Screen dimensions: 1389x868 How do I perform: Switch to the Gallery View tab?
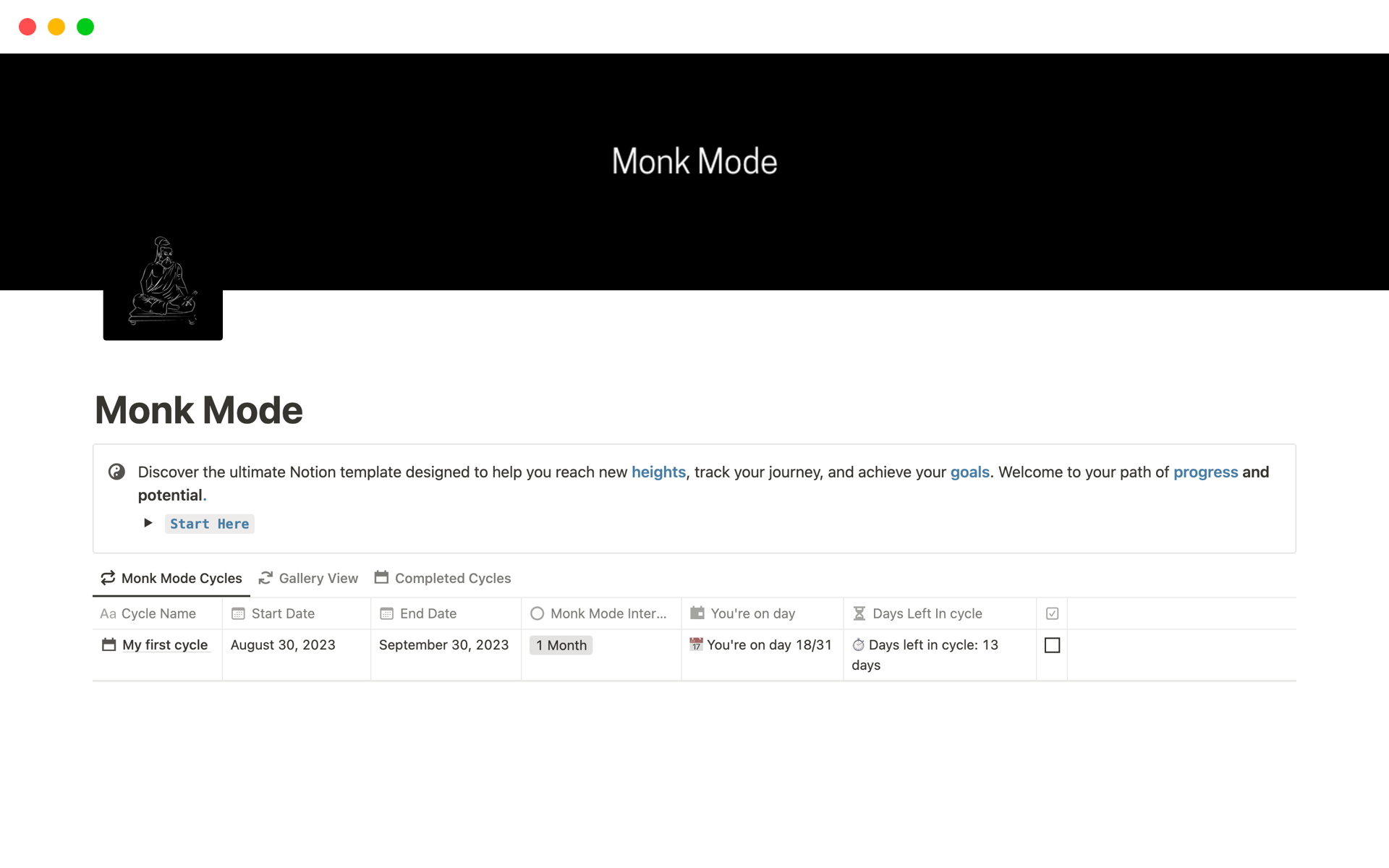[x=309, y=578]
